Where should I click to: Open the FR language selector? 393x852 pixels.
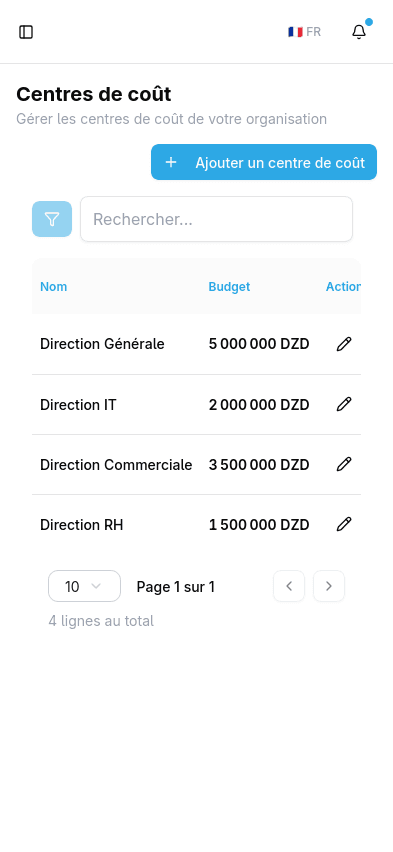click(304, 32)
